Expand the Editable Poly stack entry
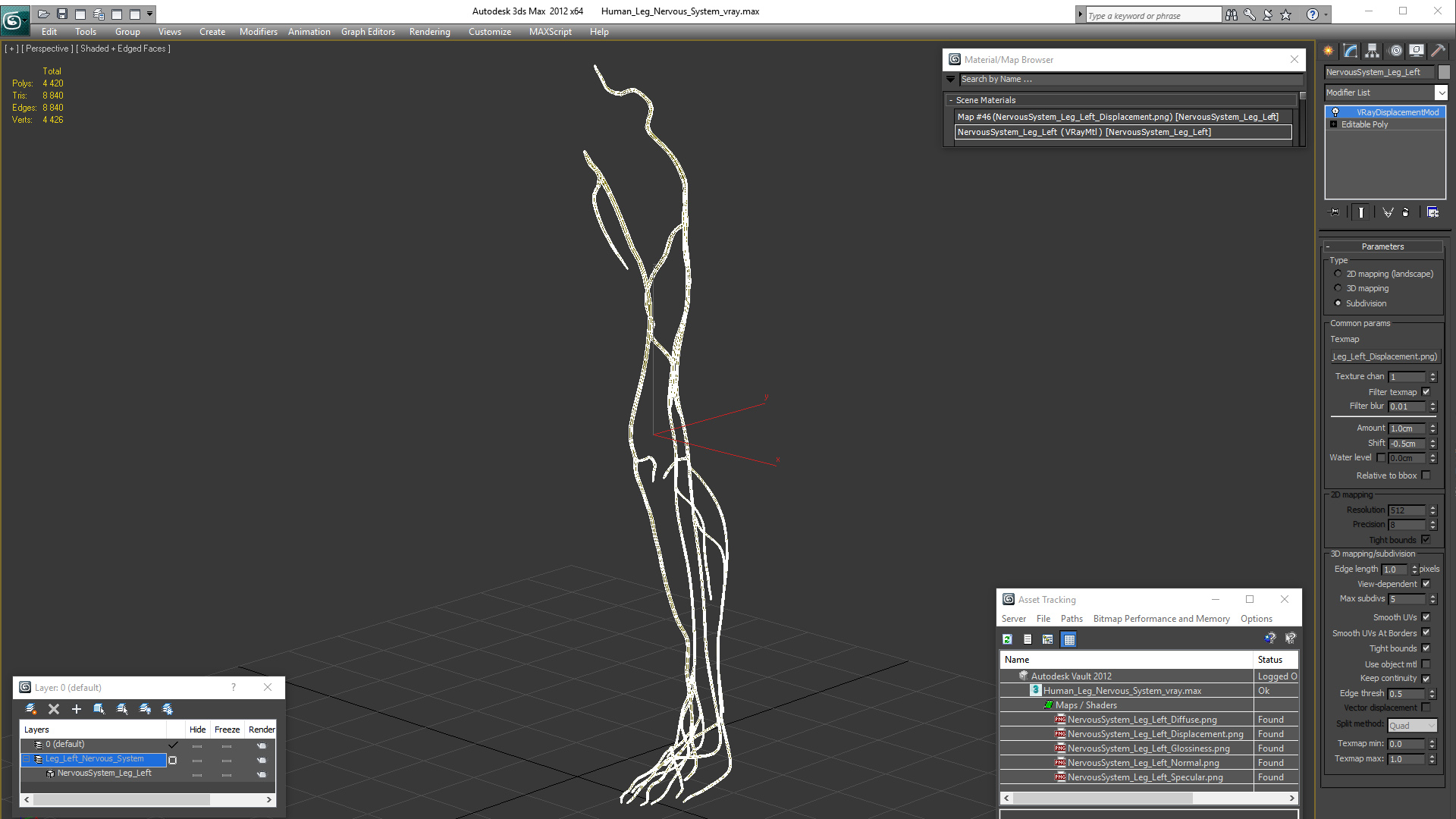 click(x=1333, y=124)
